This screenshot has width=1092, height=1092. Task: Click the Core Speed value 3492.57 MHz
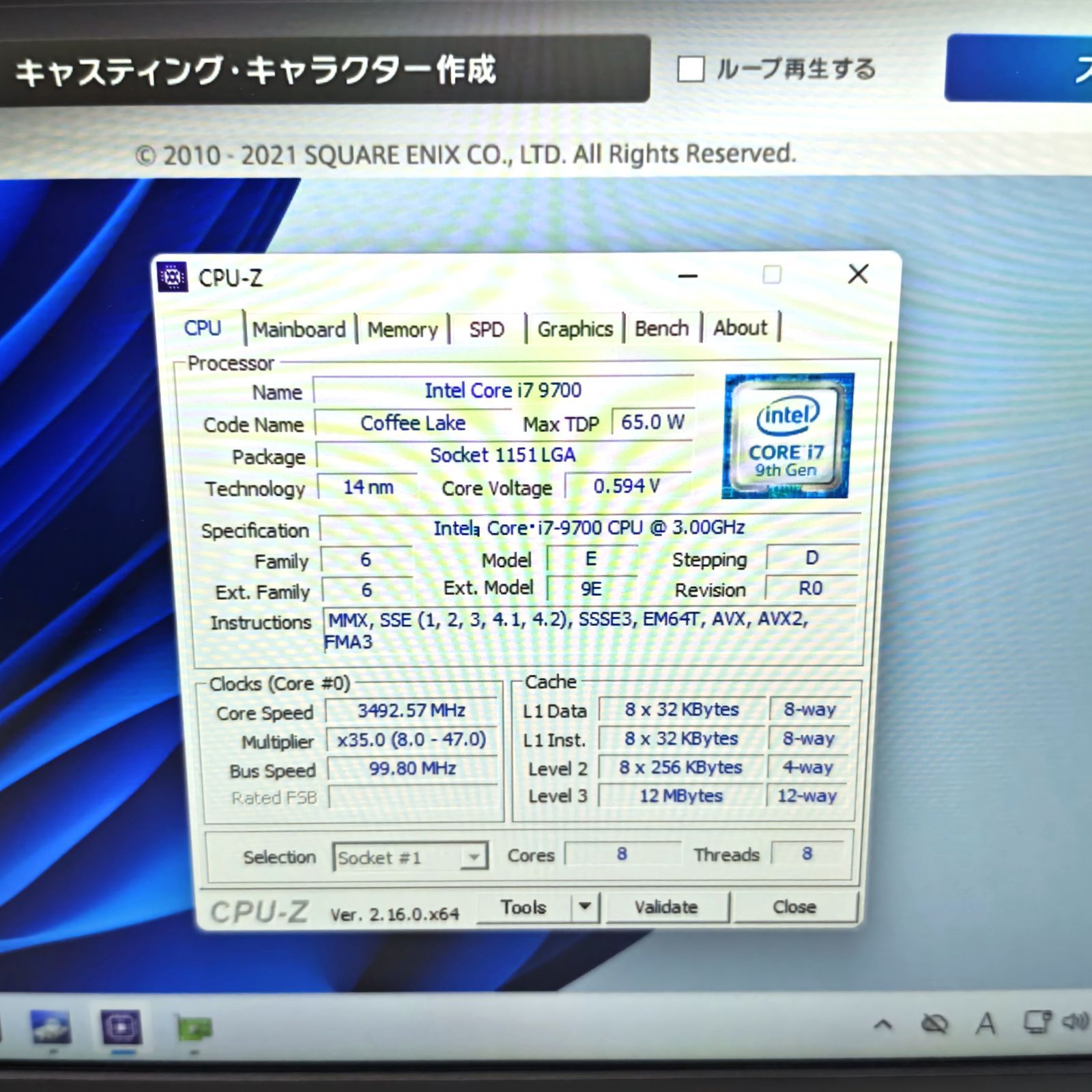coord(412,710)
